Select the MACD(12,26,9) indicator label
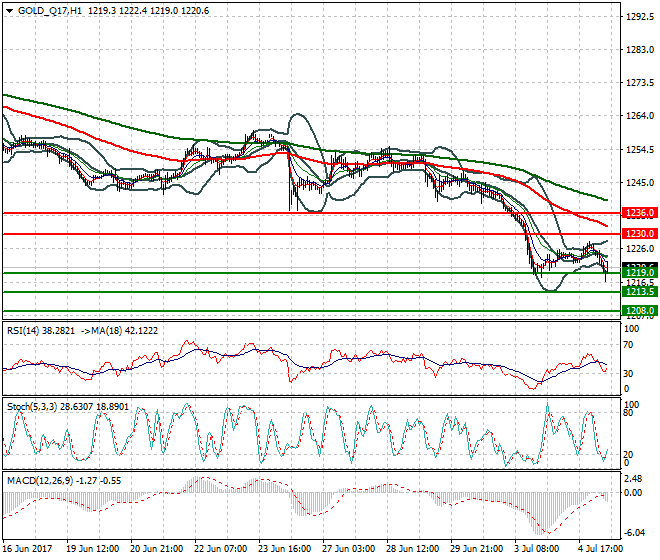Screen dimensions: 660x560 pyautogui.click(x=40, y=481)
